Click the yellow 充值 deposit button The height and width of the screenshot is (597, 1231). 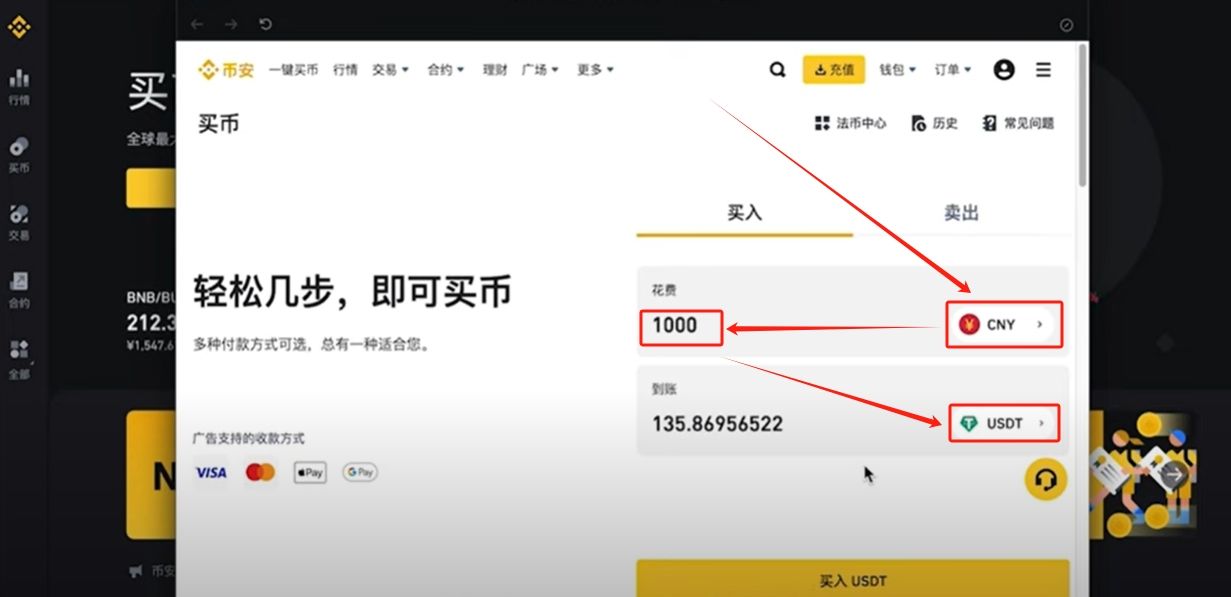pos(834,70)
